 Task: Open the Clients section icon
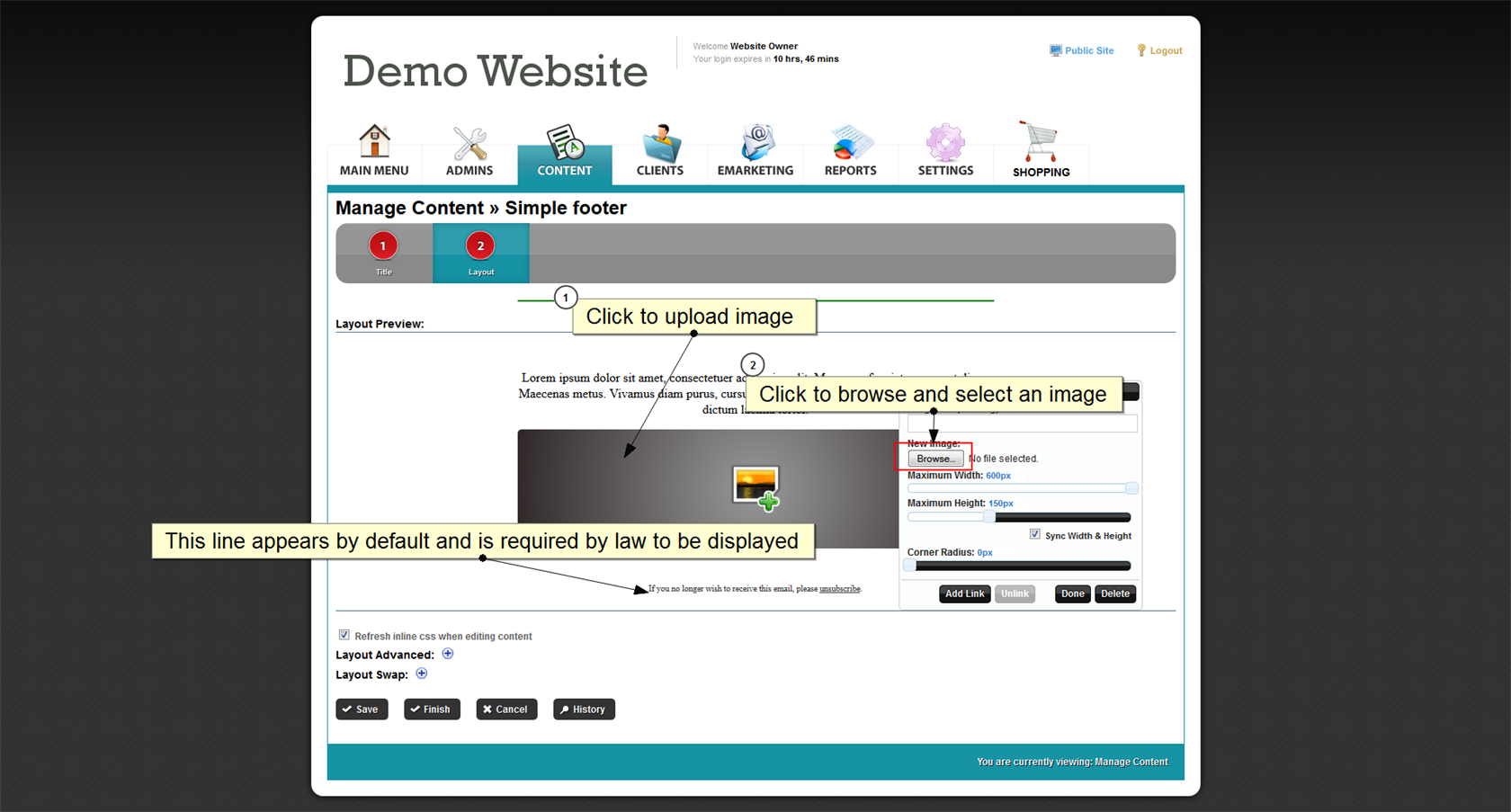pyautogui.click(x=660, y=144)
